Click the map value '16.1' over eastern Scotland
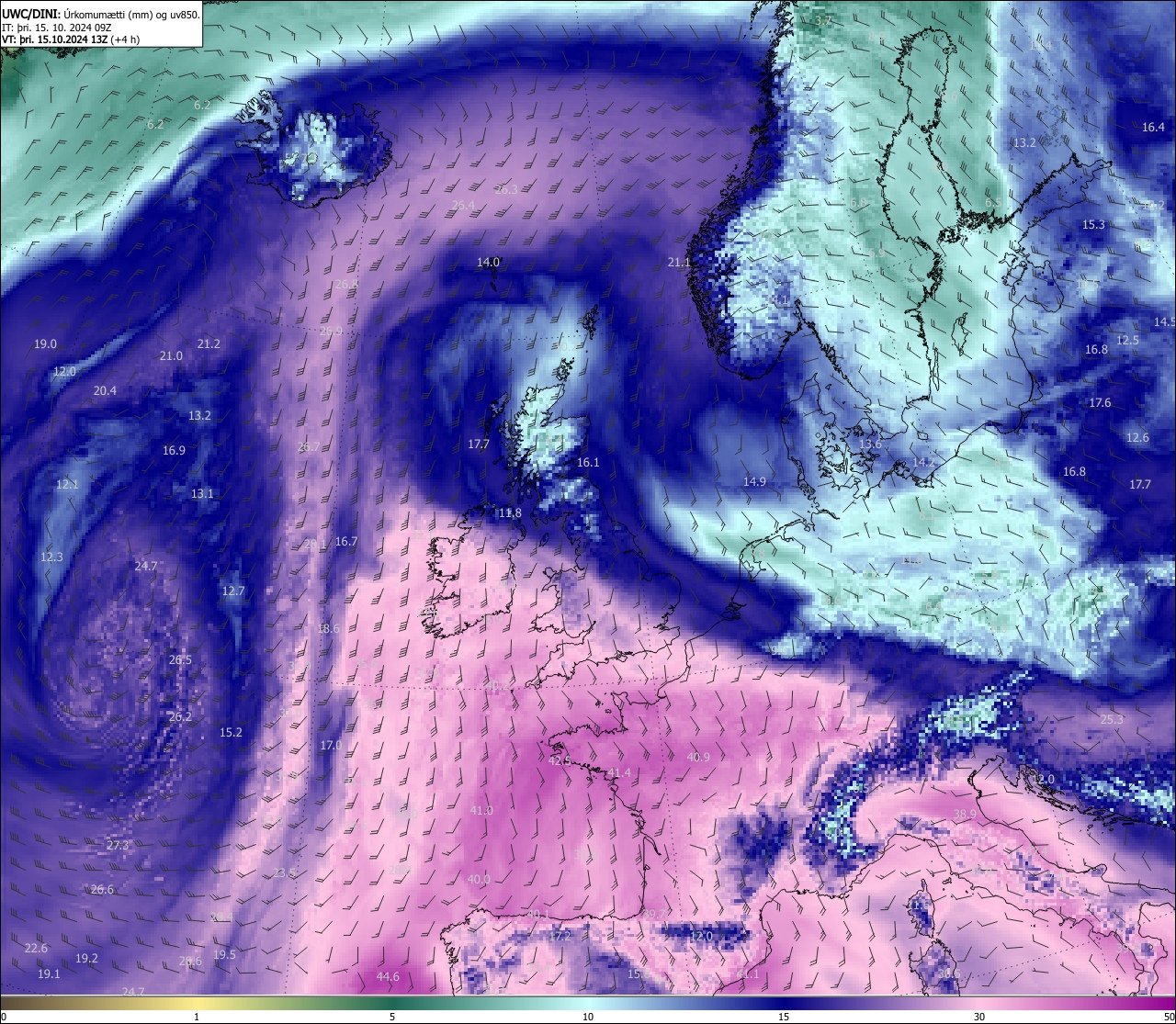 pyautogui.click(x=588, y=462)
